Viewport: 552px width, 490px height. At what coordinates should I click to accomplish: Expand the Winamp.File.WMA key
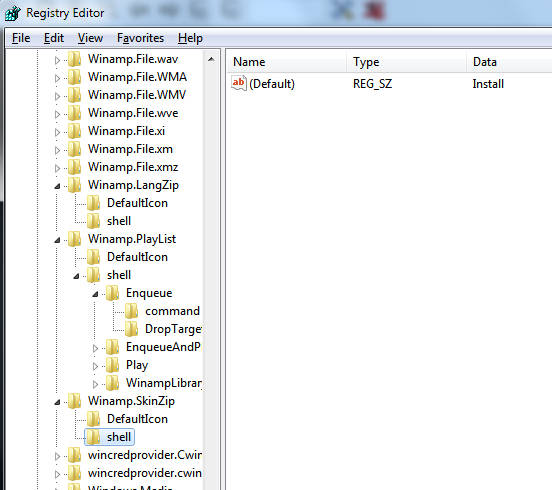coord(57,78)
